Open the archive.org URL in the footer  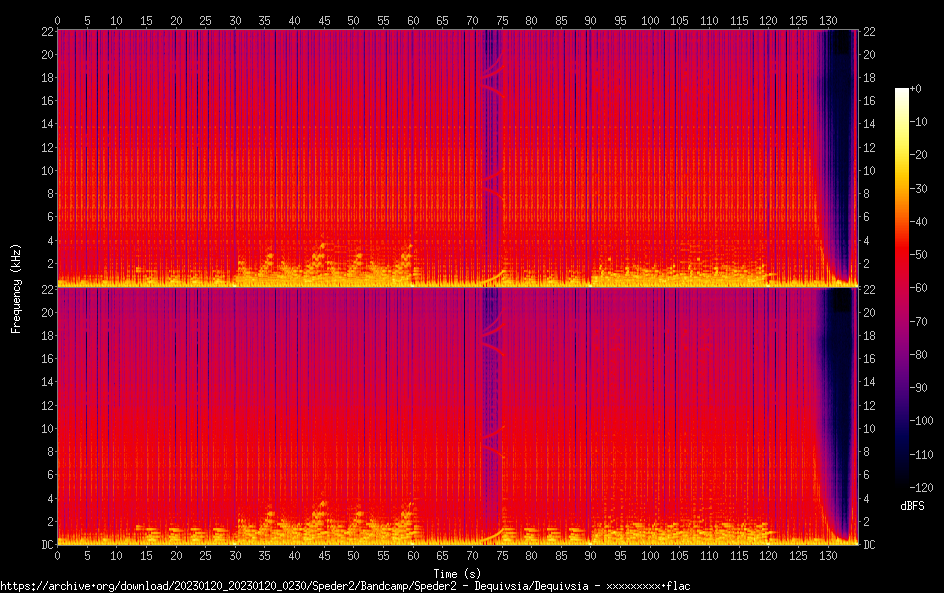[x=345, y=585]
